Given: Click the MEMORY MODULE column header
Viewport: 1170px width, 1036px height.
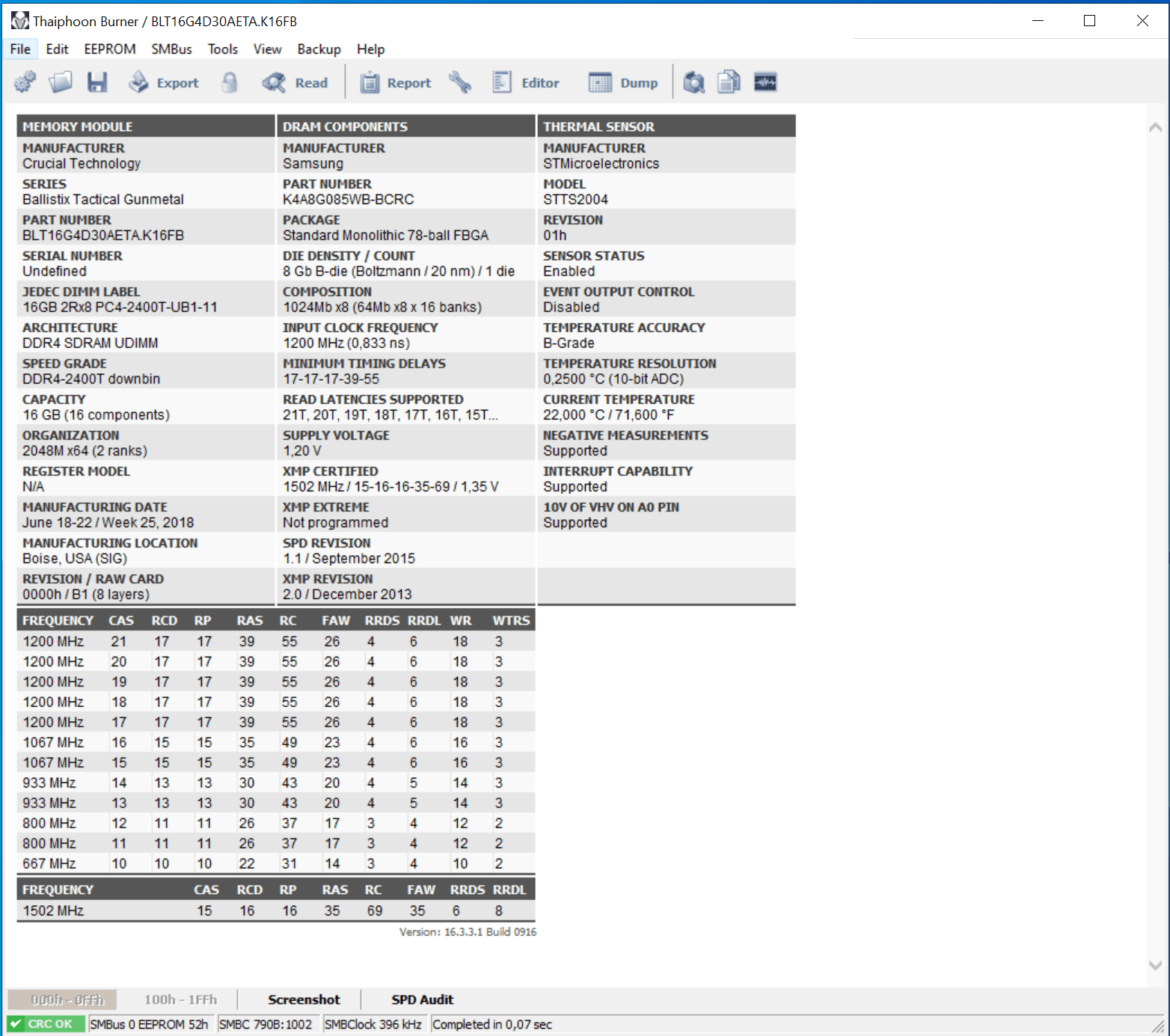Looking at the screenshot, I should 146,126.
